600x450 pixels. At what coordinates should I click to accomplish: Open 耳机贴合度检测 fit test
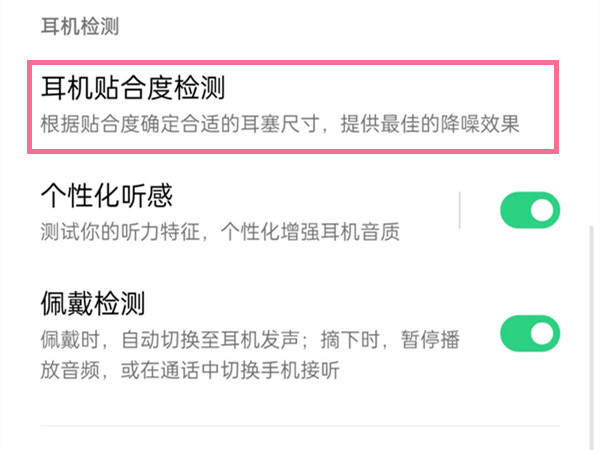pyautogui.click(x=293, y=107)
